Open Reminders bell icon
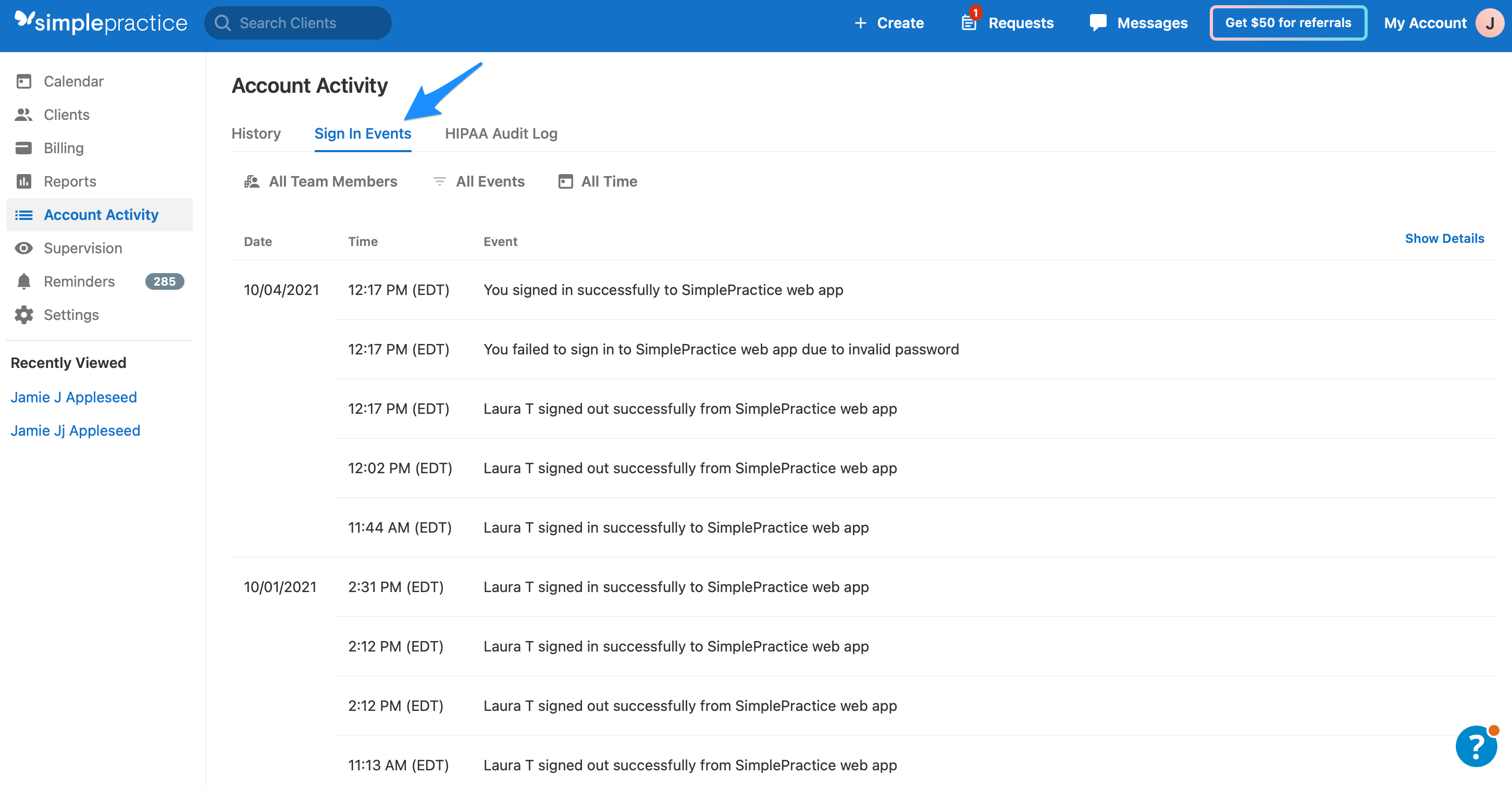The image size is (1512, 787). (24, 281)
